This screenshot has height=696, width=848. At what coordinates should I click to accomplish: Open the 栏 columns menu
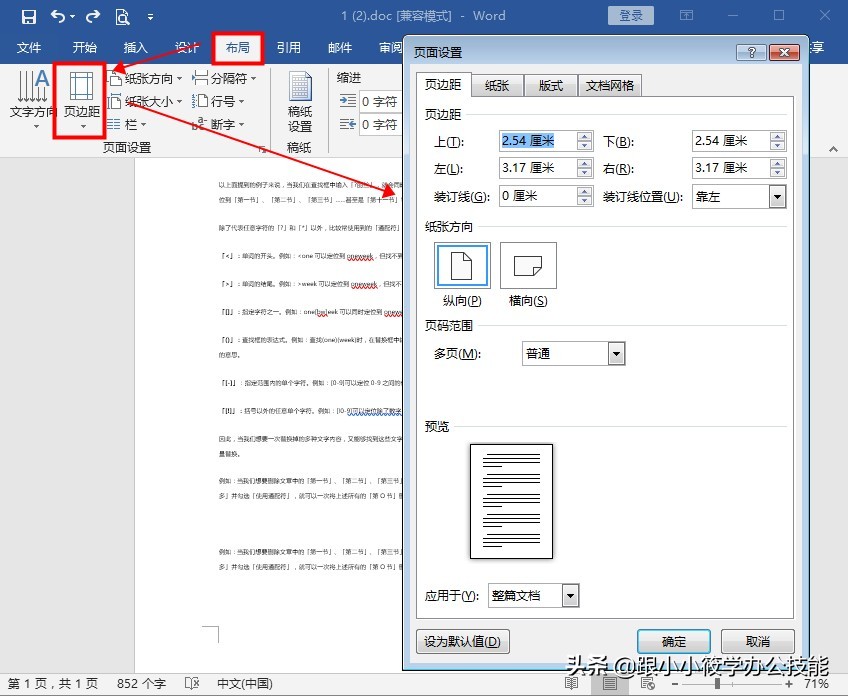127,124
